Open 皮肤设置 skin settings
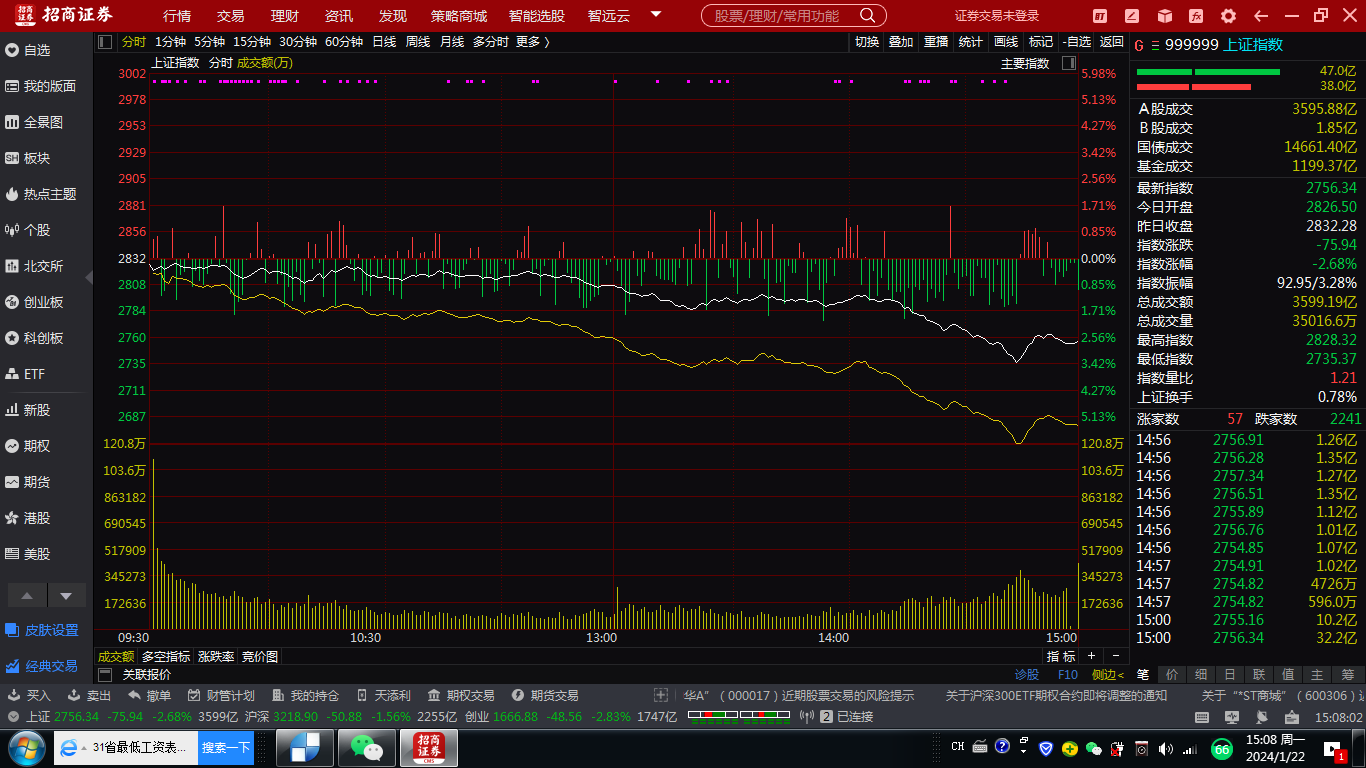This screenshot has height=768, width=1366. point(42,630)
